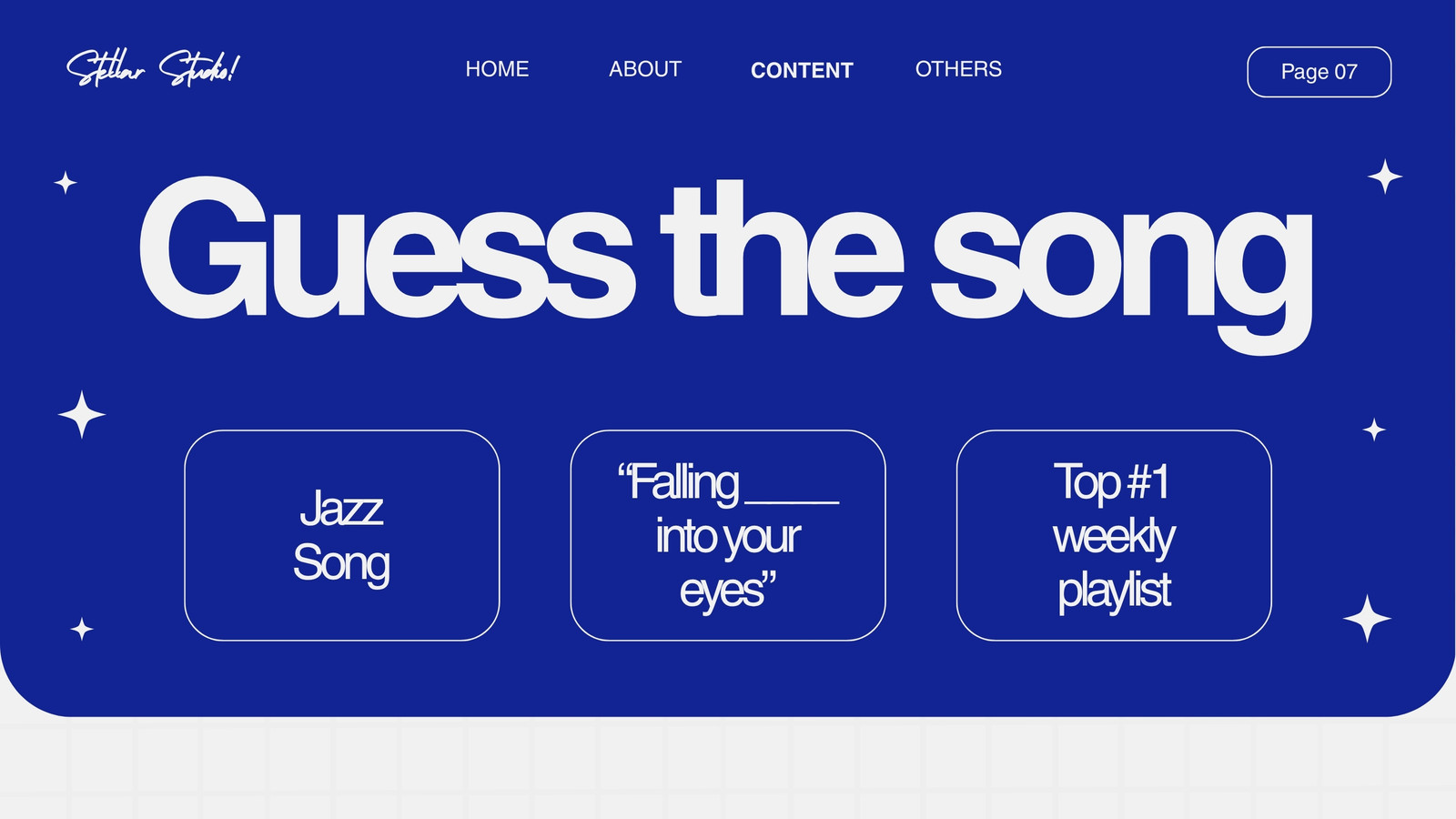Click the star below the Page 07 button
The height and width of the screenshot is (819, 1456).
tap(1385, 177)
